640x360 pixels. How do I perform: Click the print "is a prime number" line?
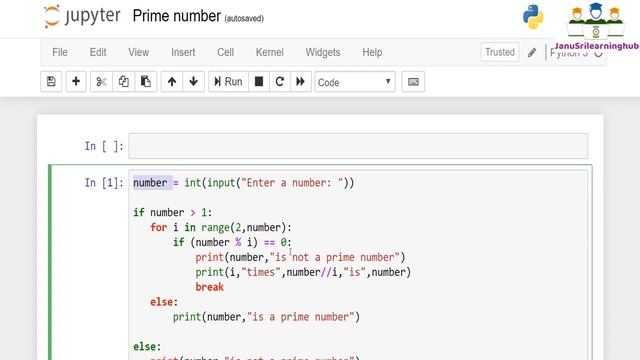(266, 317)
